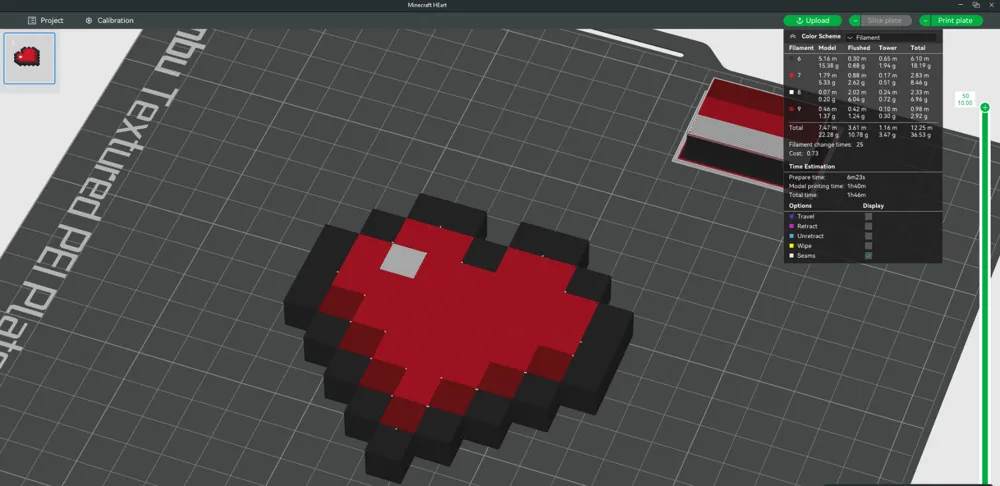Click the Upload arrow icon
Screen dimensions: 1000x486
[x=800, y=20]
